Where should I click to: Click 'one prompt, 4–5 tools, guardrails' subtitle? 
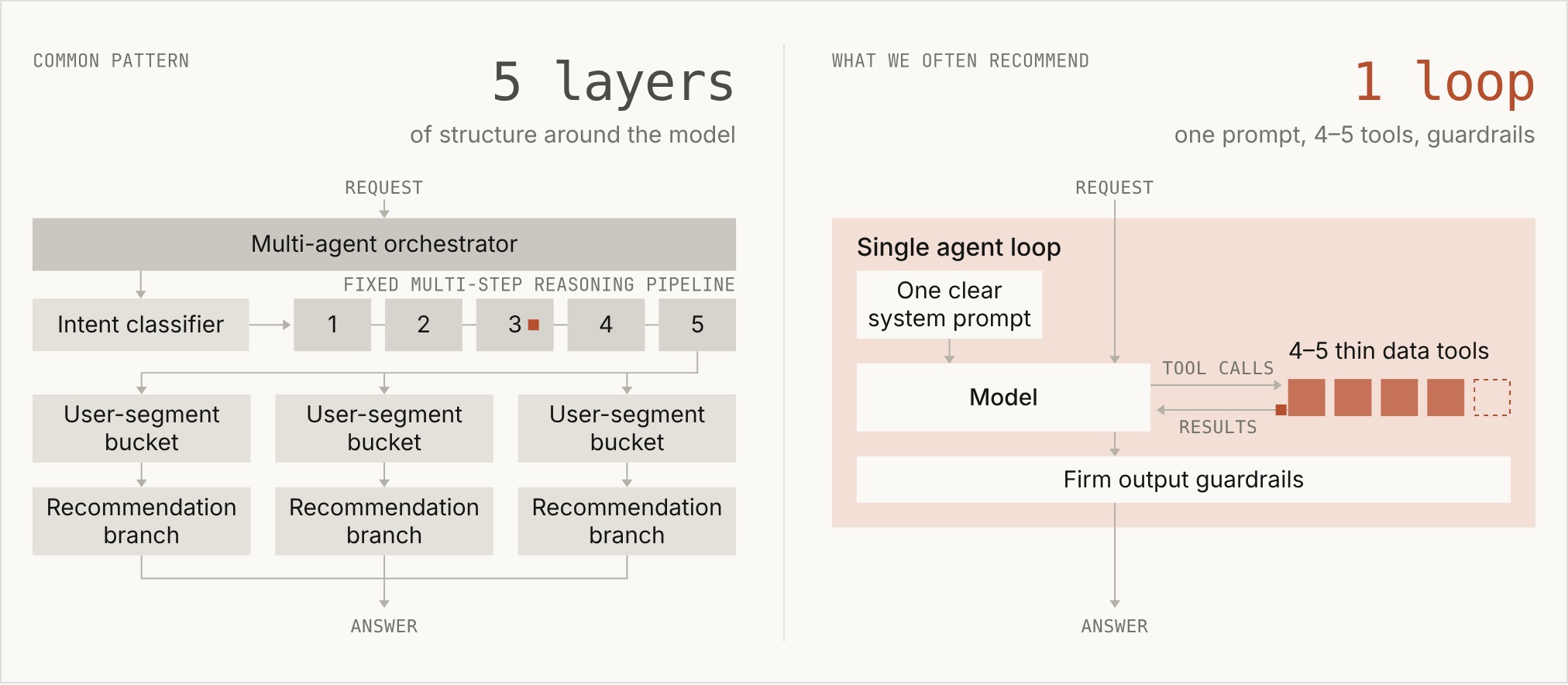pos(1354,135)
